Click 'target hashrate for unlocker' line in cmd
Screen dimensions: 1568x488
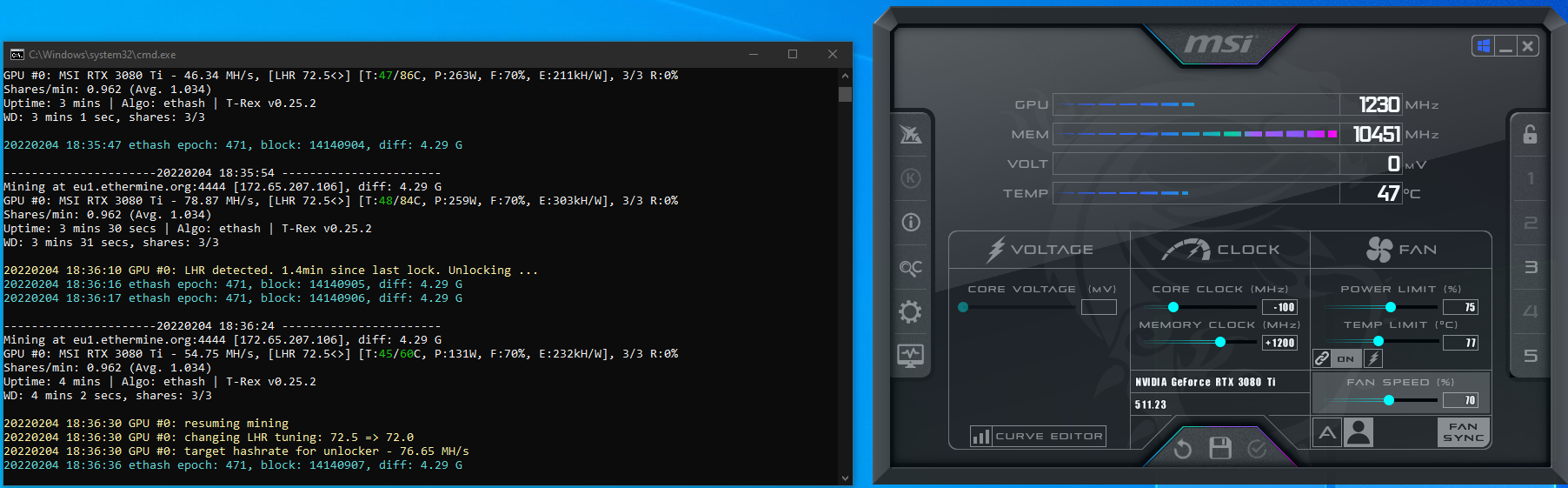click(x=236, y=451)
